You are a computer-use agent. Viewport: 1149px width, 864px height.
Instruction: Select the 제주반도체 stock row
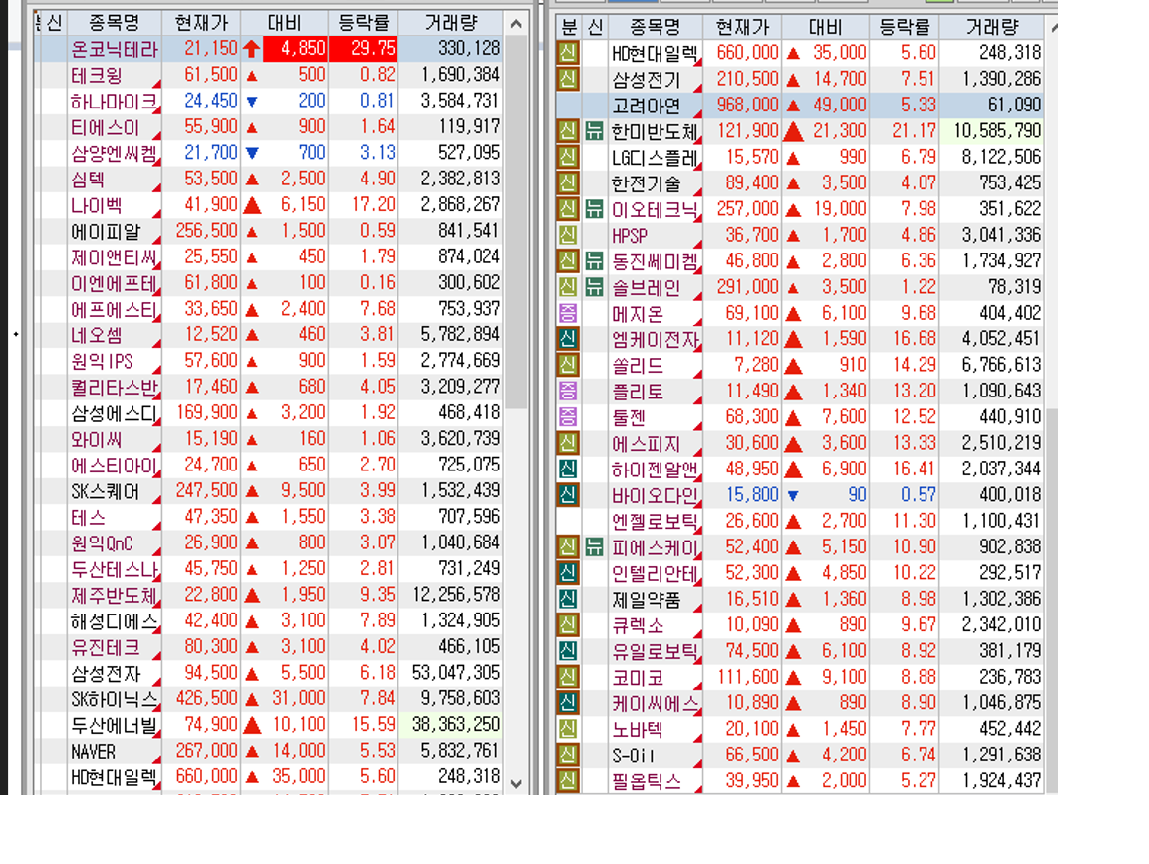[x=268, y=595]
